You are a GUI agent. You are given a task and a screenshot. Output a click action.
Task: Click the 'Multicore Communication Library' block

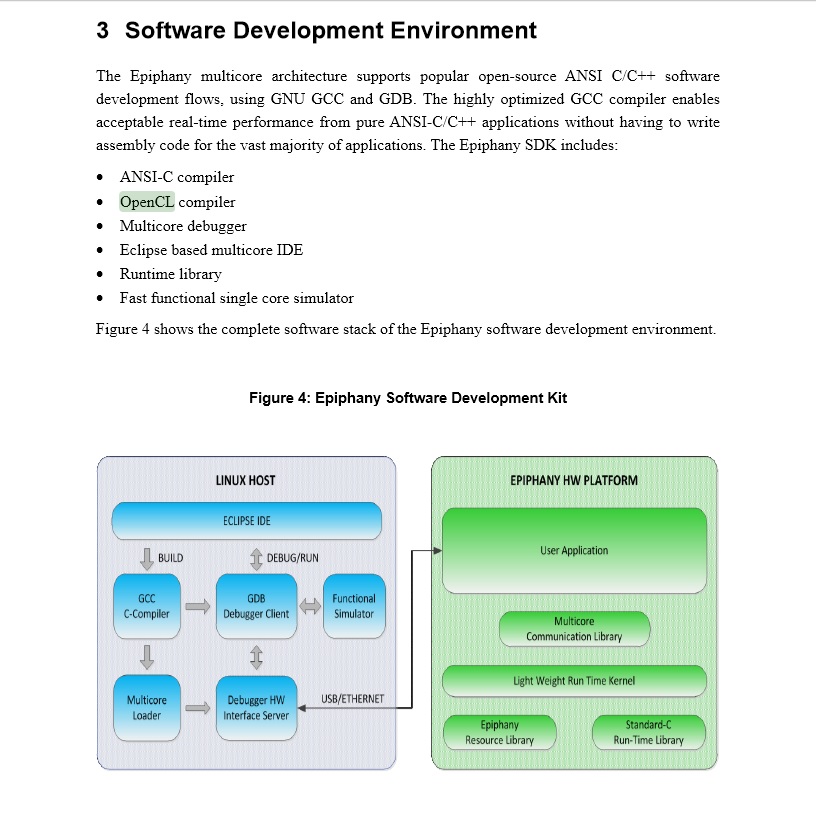(x=574, y=629)
